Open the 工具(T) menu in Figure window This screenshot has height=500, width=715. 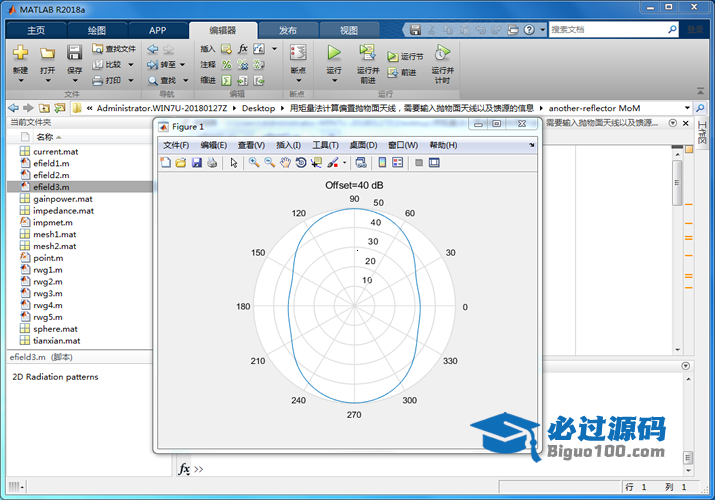(325, 145)
